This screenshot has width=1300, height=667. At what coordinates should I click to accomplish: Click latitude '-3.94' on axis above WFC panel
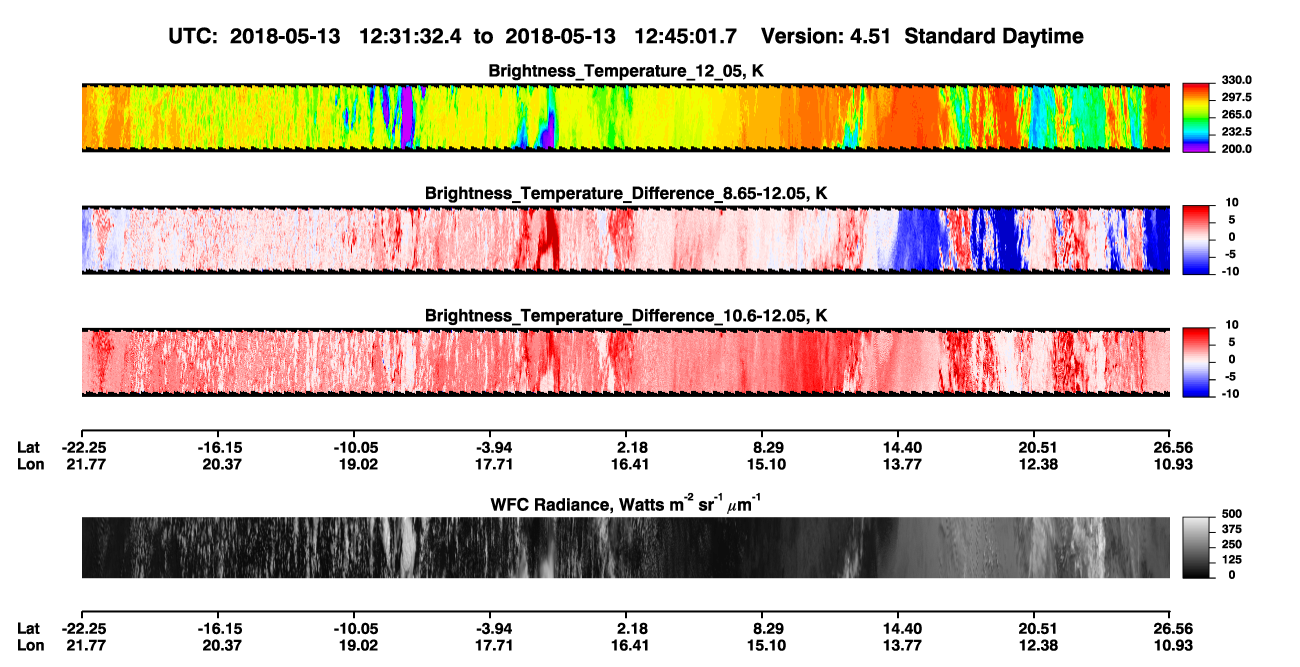[492, 447]
